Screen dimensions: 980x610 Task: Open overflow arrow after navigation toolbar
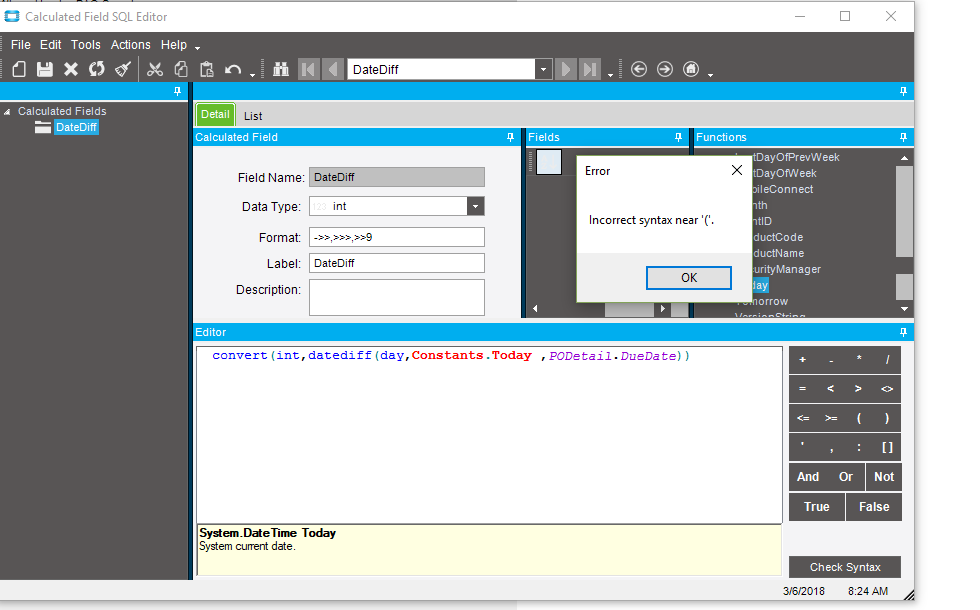click(x=611, y=75)
